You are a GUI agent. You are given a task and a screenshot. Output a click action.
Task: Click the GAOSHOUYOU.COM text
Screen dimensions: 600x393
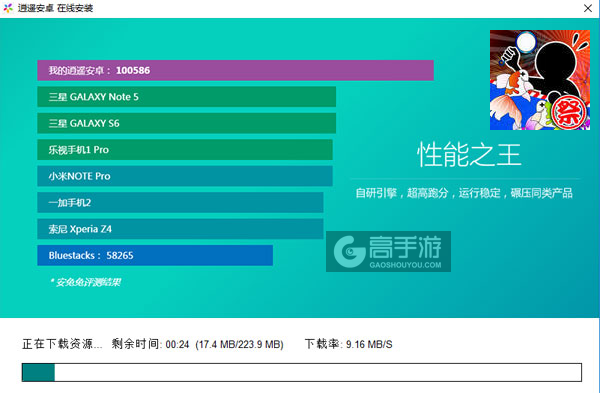pos(405,265)
